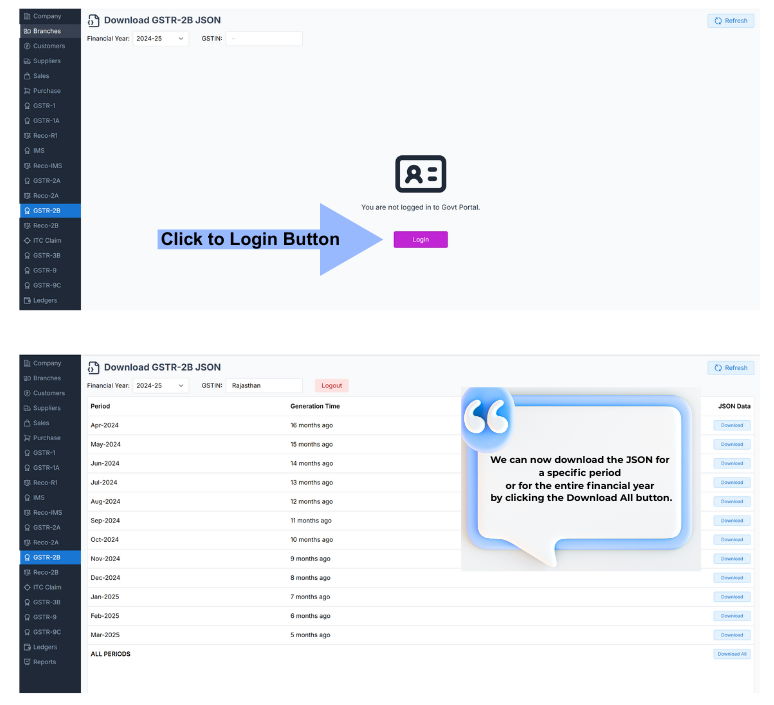Expand Financial Year dropdown on the not-logged-in screen
The height and width of the screenshot is (705, 774).
pyautogui.click(x=160, y=38)
